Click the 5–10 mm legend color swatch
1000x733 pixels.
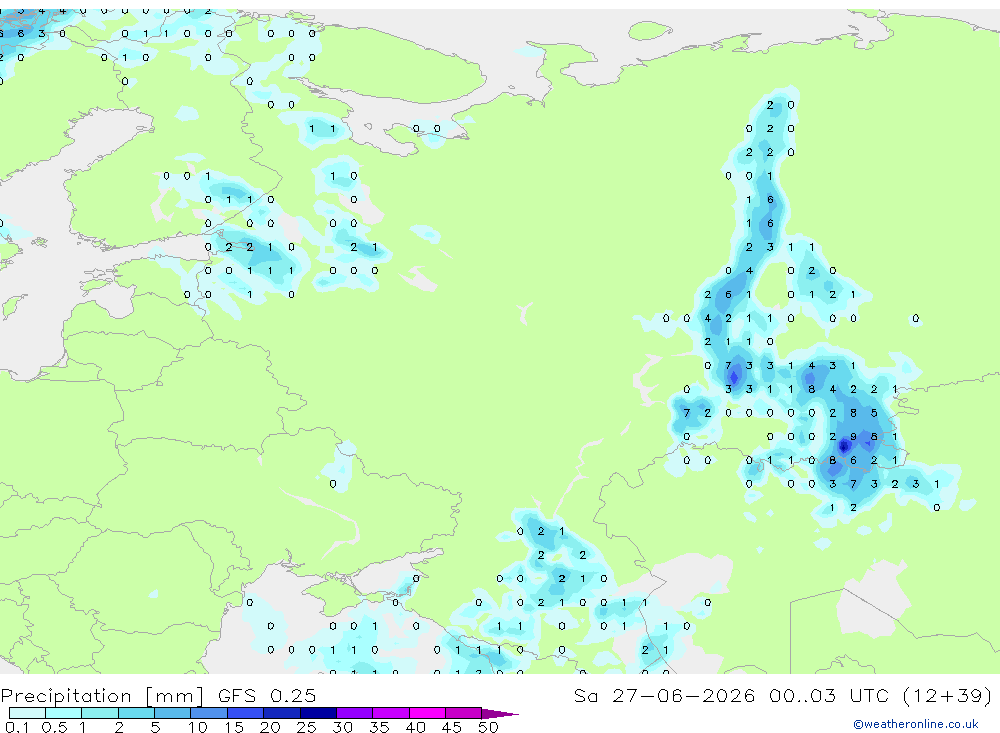pyautogui.click(x=173, y=713)
